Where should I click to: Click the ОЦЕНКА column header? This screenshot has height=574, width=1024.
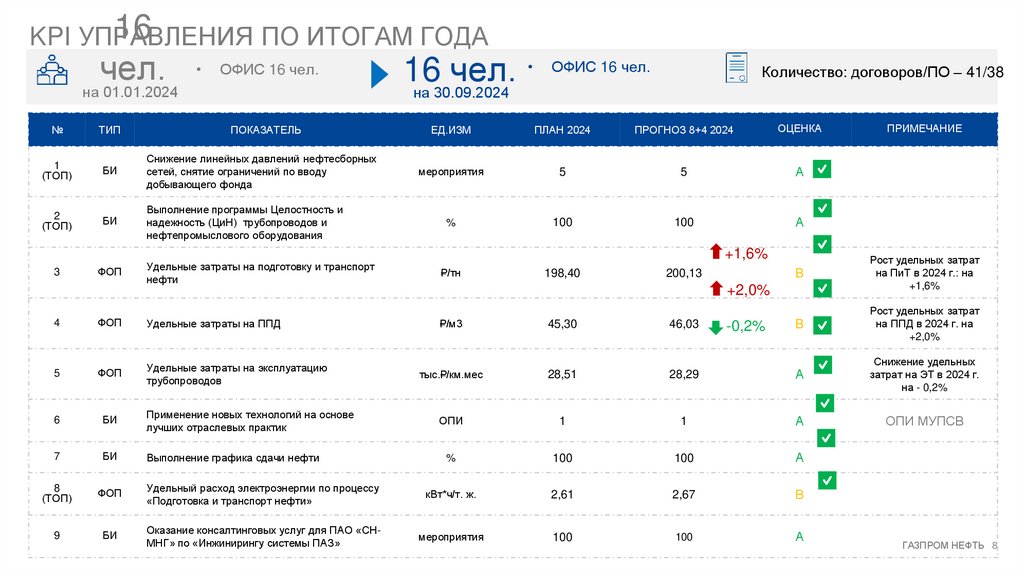click(x=799, y=128)
